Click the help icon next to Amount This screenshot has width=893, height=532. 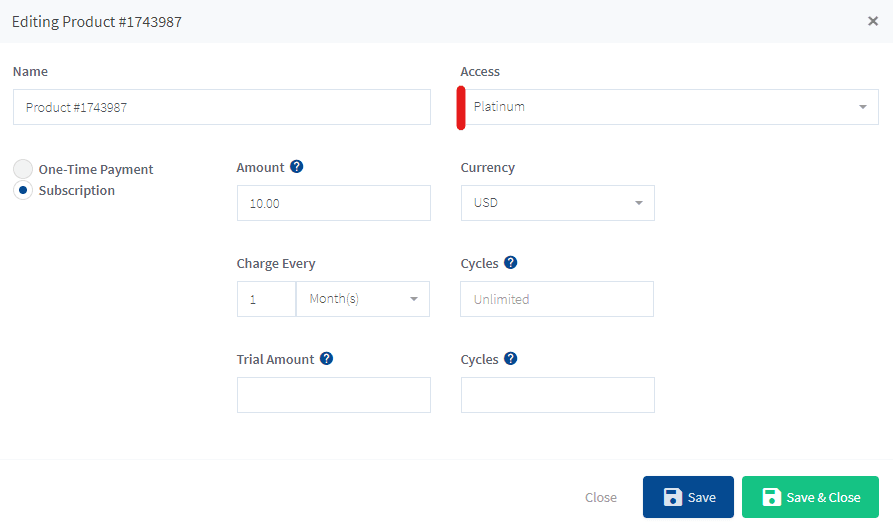[296, 167]
